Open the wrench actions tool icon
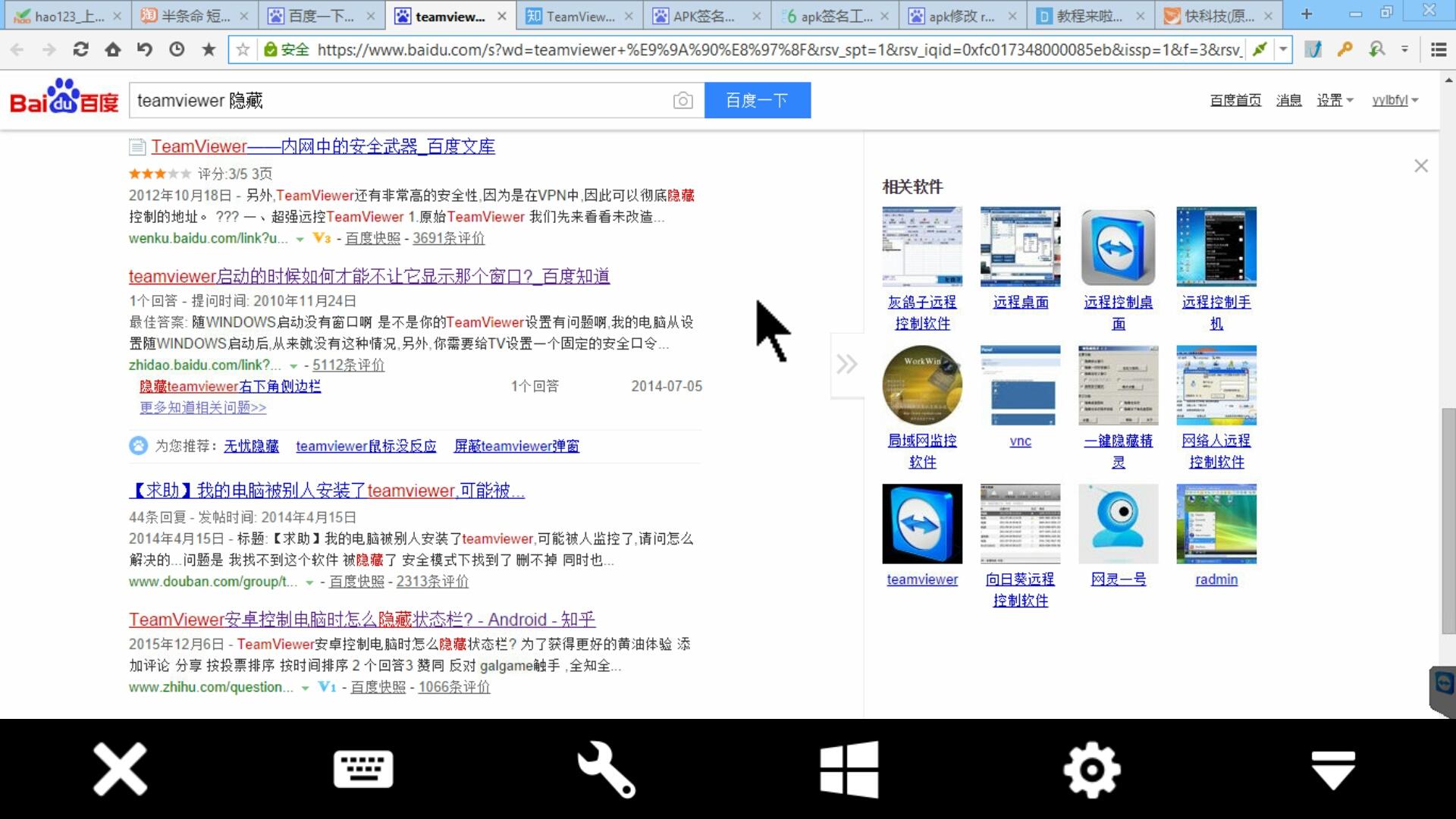The width and height of the screenshot is (1456, 819). pos(606,769)
